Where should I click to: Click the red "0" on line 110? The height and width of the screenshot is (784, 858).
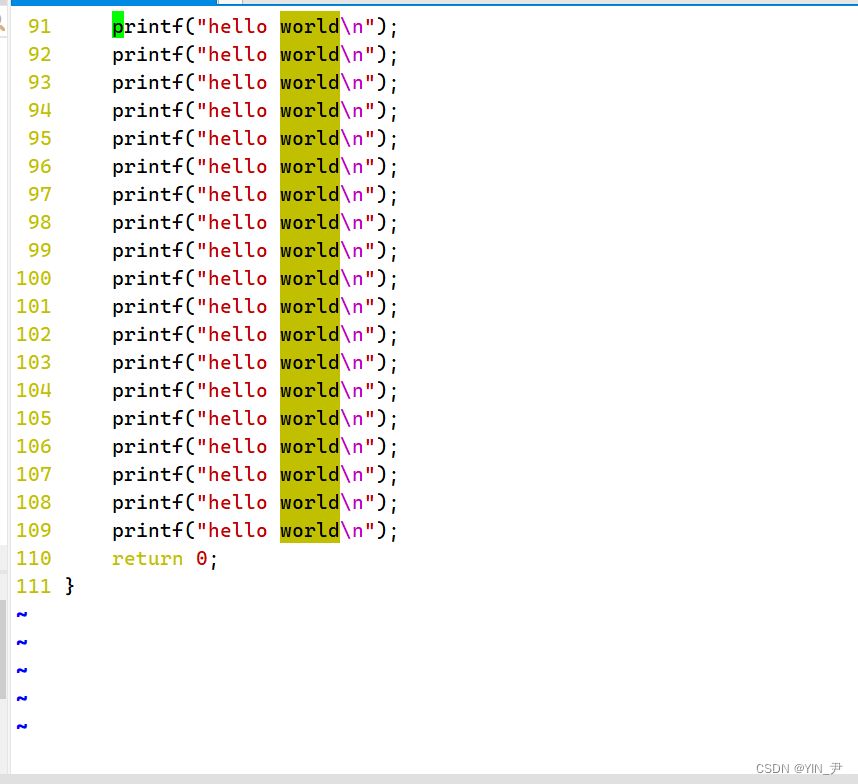(x=201, y=558)
